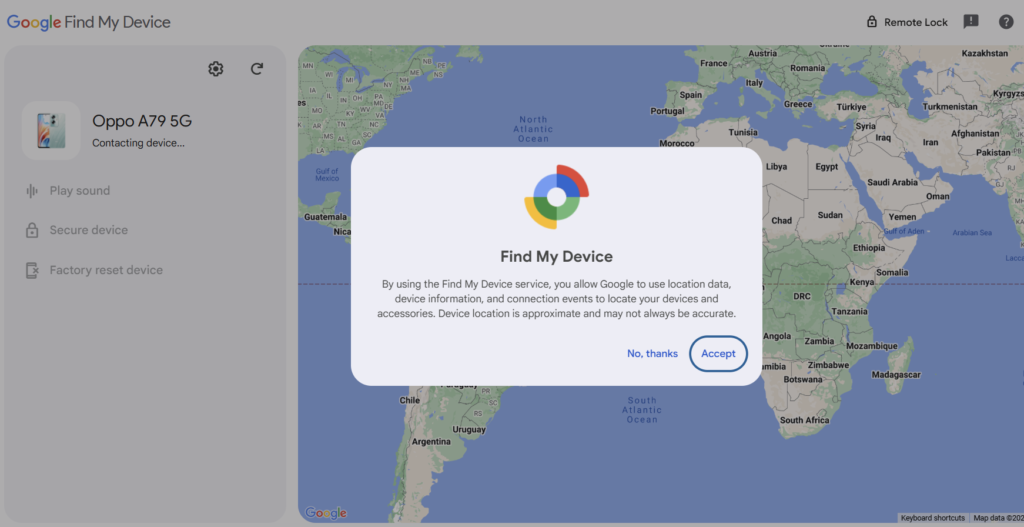Click the Gulf of Mexico map label
The width and height of the screenshot is (1024, 527).
pyautogui.click(x=327, y=174)
